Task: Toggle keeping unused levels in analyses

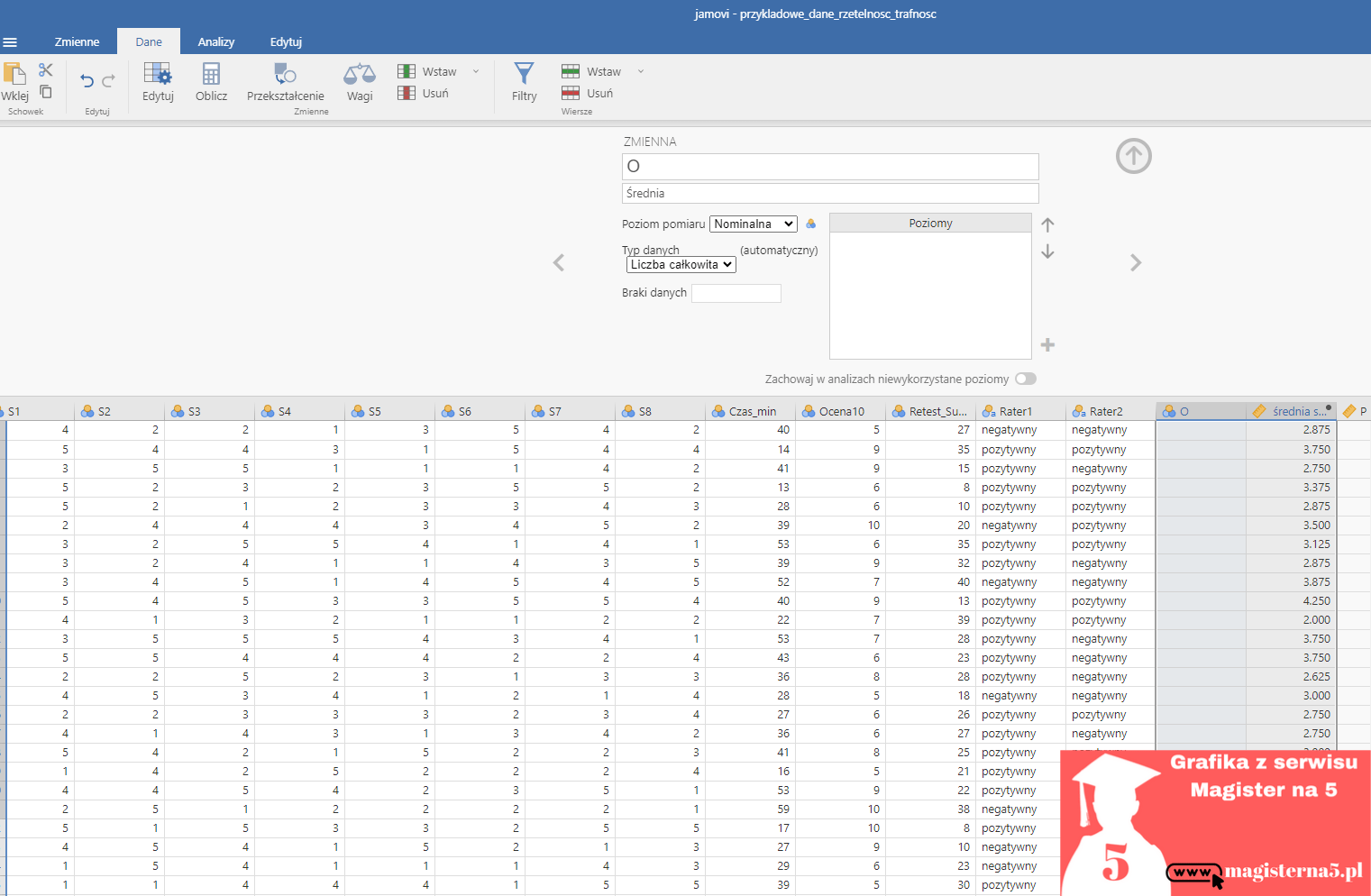Action: point(1026,379)
